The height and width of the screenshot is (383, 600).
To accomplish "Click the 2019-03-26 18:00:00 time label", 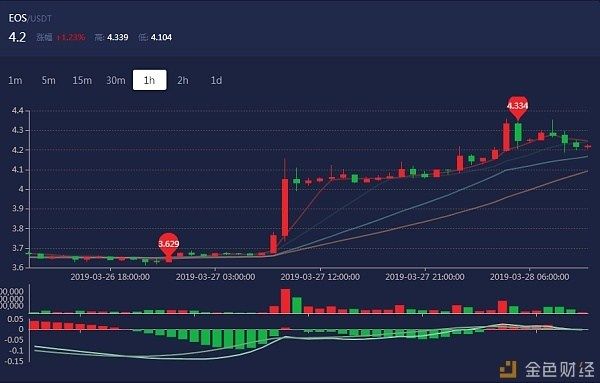I will [110, 277].
